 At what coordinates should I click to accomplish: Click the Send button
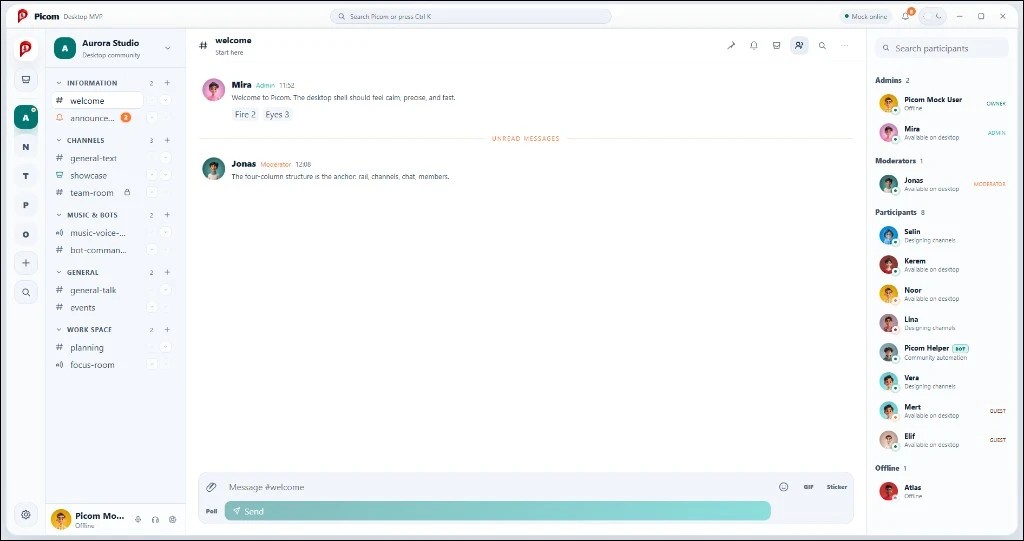498,511
